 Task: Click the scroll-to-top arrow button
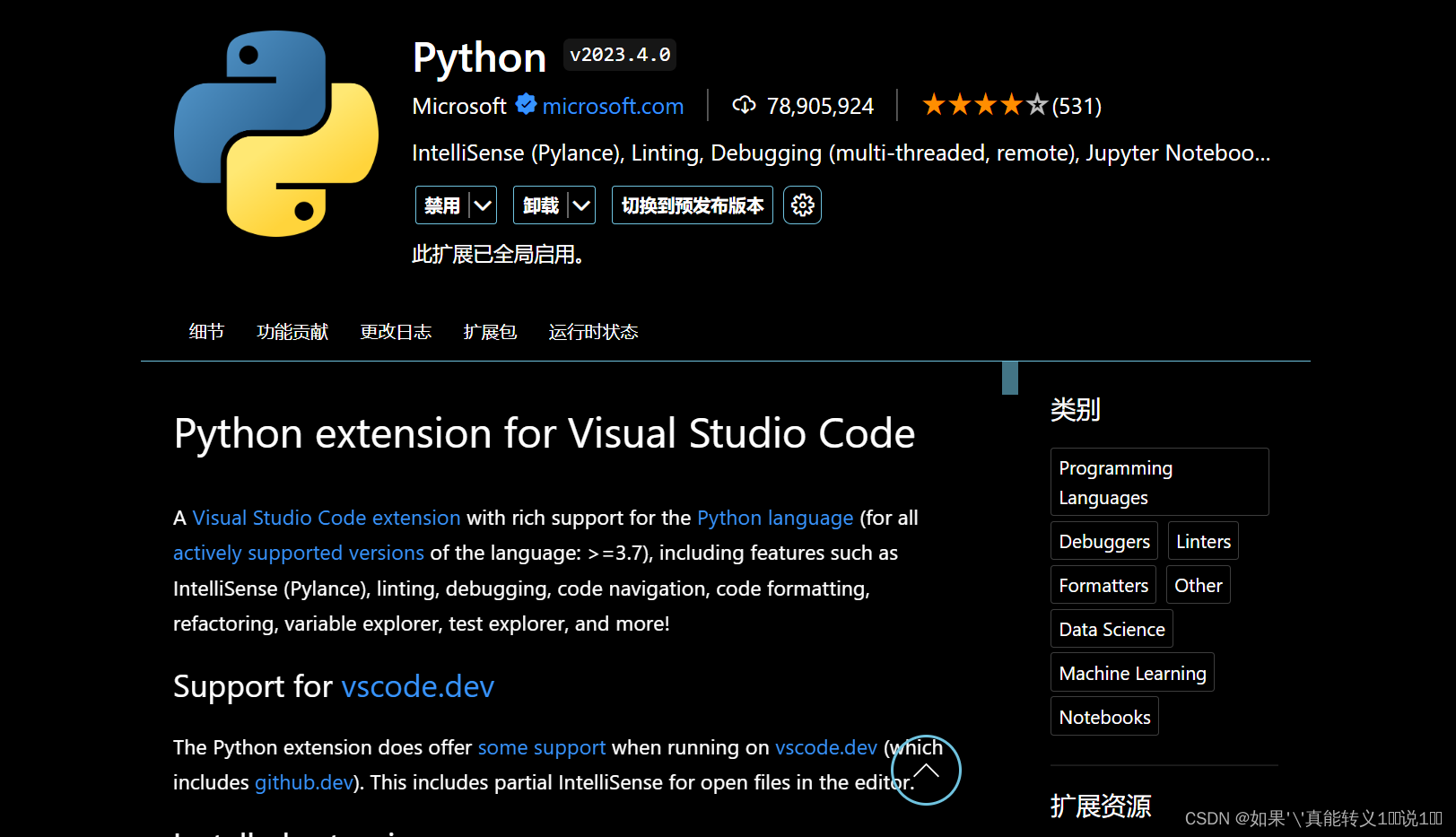pos(926,770)
